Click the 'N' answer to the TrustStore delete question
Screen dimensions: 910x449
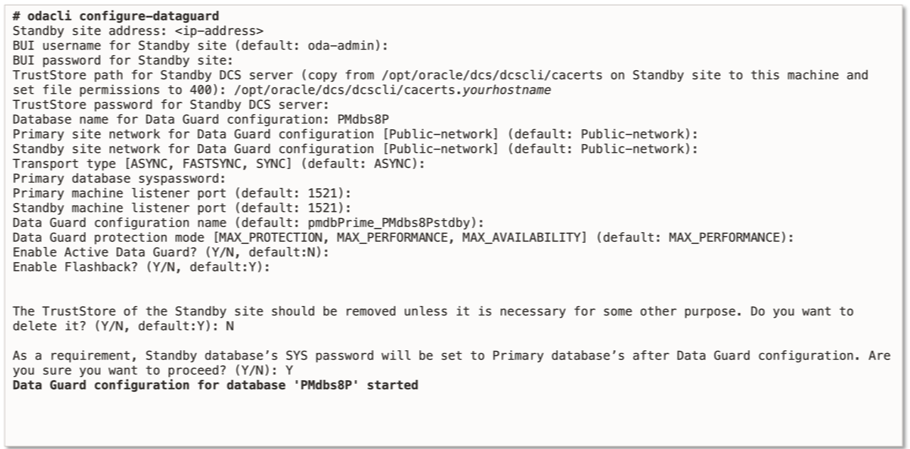coord(230,325)
